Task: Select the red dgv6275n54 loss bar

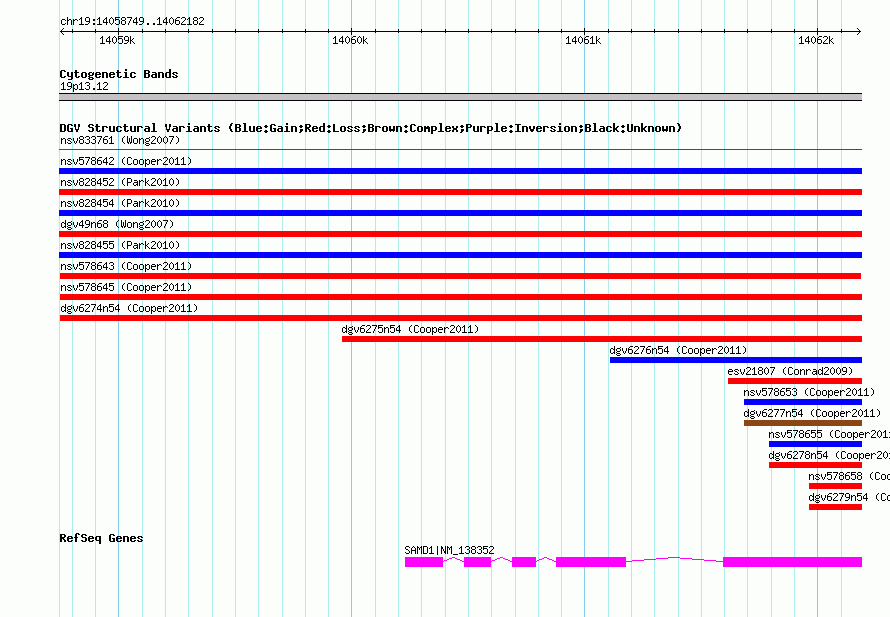Action: (602, 339)
